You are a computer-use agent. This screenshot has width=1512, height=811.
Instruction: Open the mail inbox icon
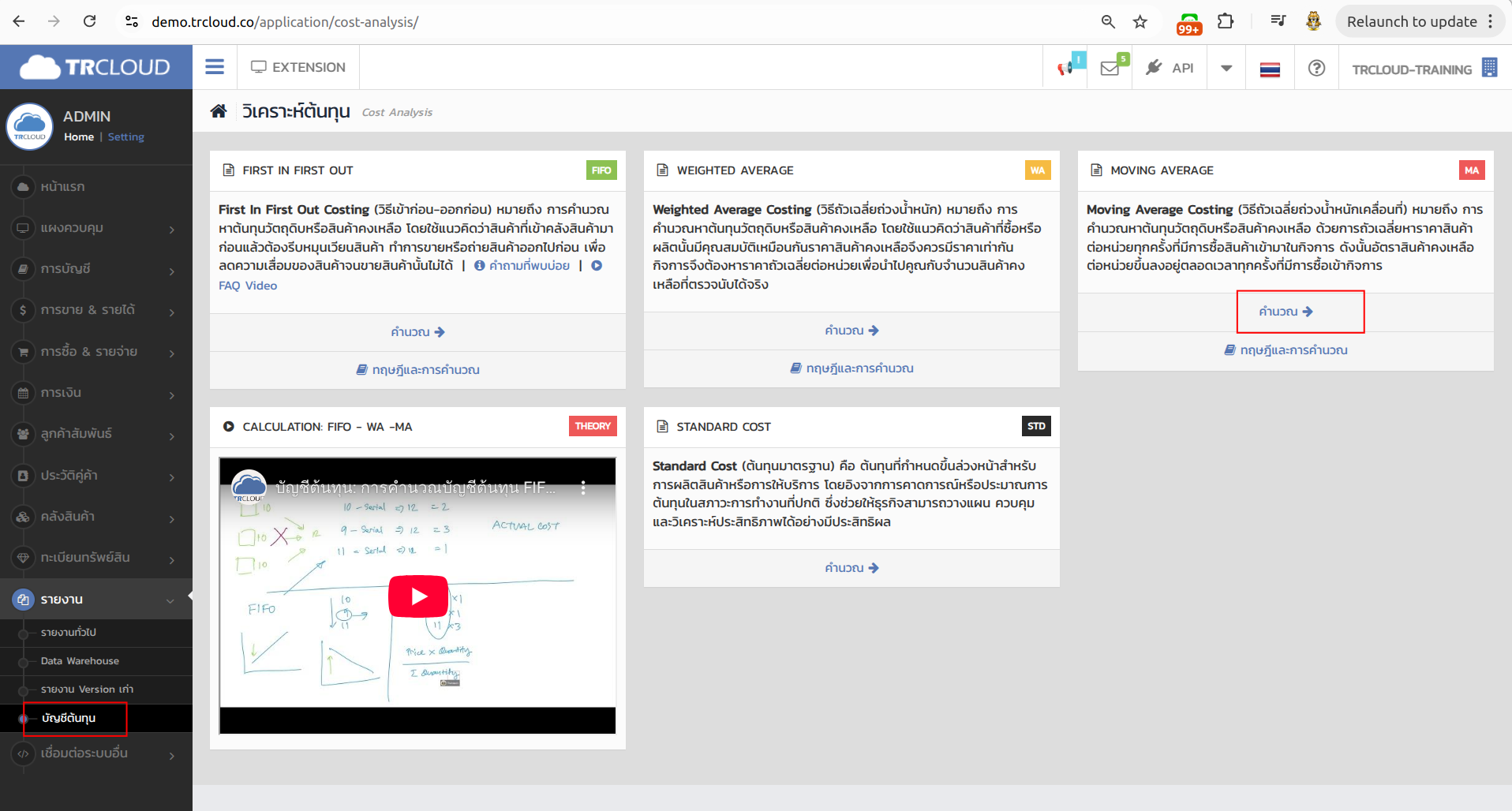pyautogui.click(x=1110, y=68)
